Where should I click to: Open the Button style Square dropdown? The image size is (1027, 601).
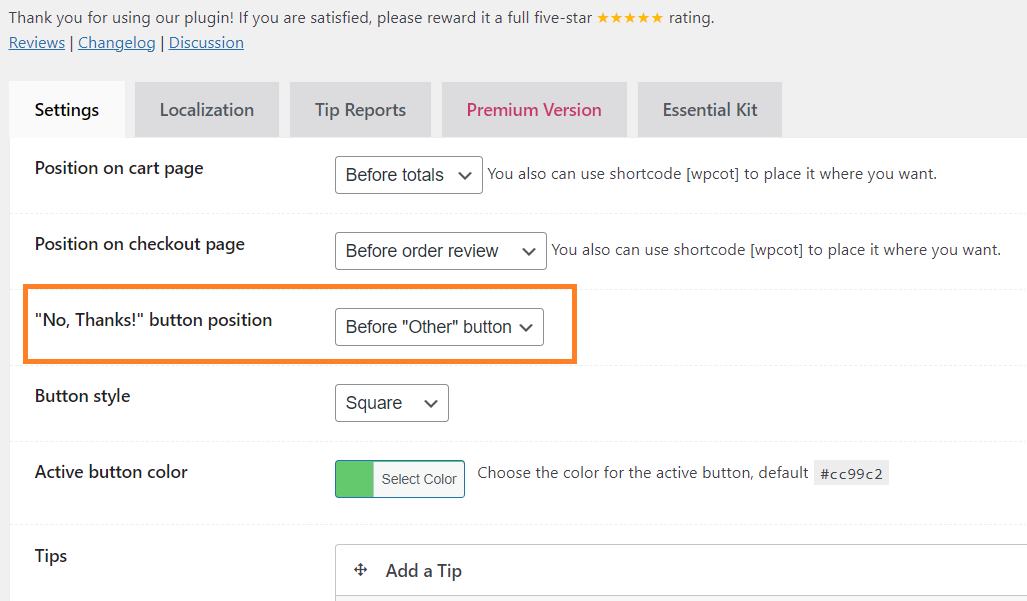392,403
